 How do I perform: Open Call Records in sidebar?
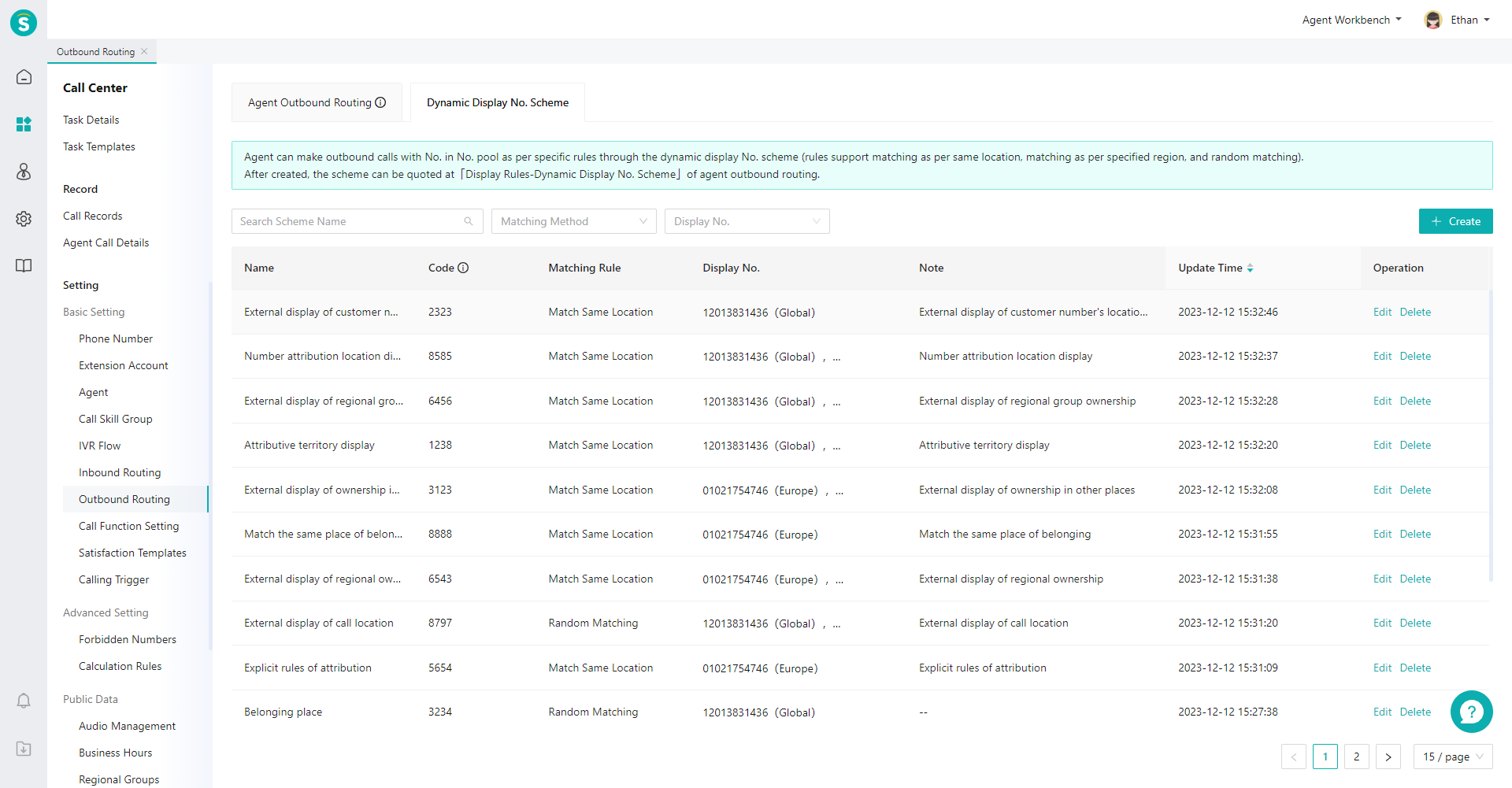click(x=93, y=216)
